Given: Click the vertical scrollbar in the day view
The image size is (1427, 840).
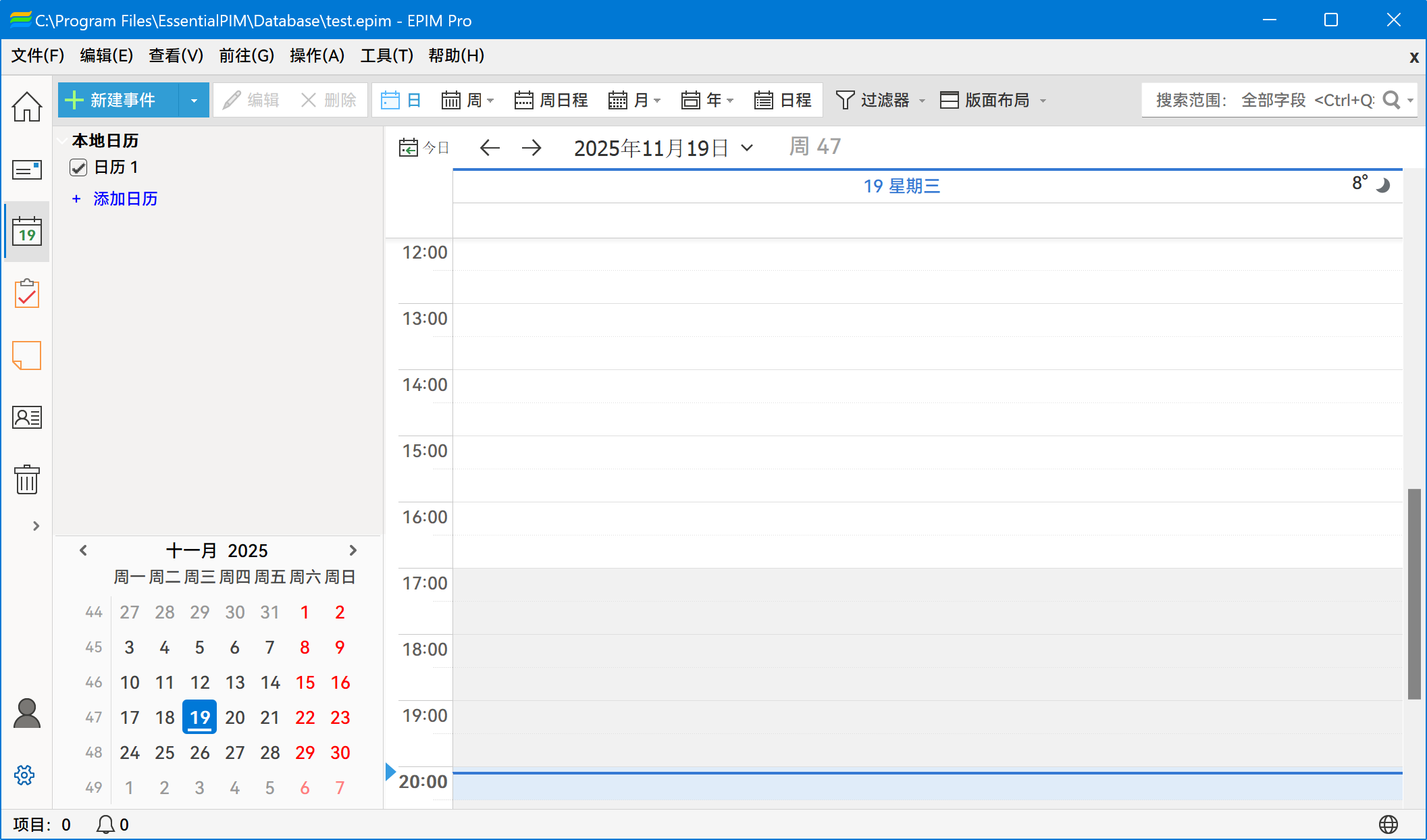Looking at the screenshot, I should tap(1413, 594).
